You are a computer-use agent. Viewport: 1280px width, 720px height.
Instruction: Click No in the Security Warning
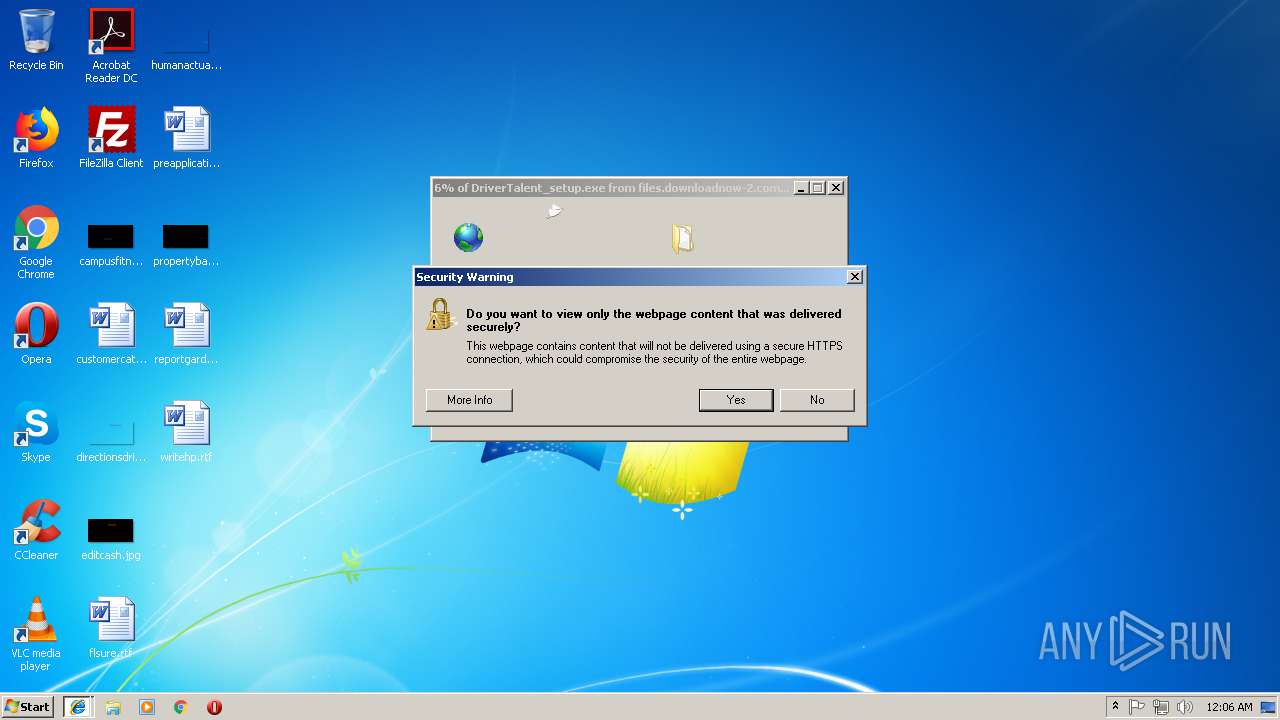click(x=817, y=400)
